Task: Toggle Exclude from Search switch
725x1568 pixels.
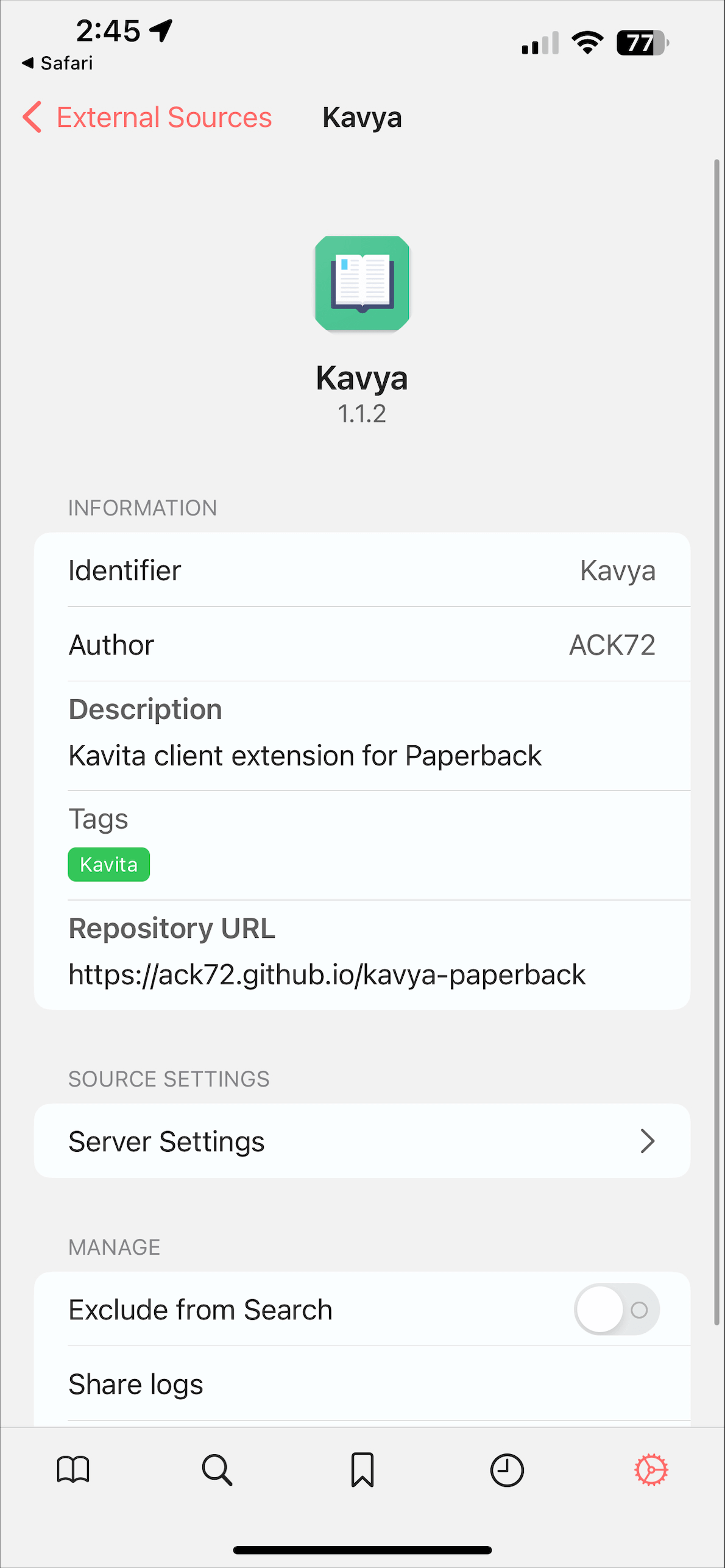Action: [617, 1309]
